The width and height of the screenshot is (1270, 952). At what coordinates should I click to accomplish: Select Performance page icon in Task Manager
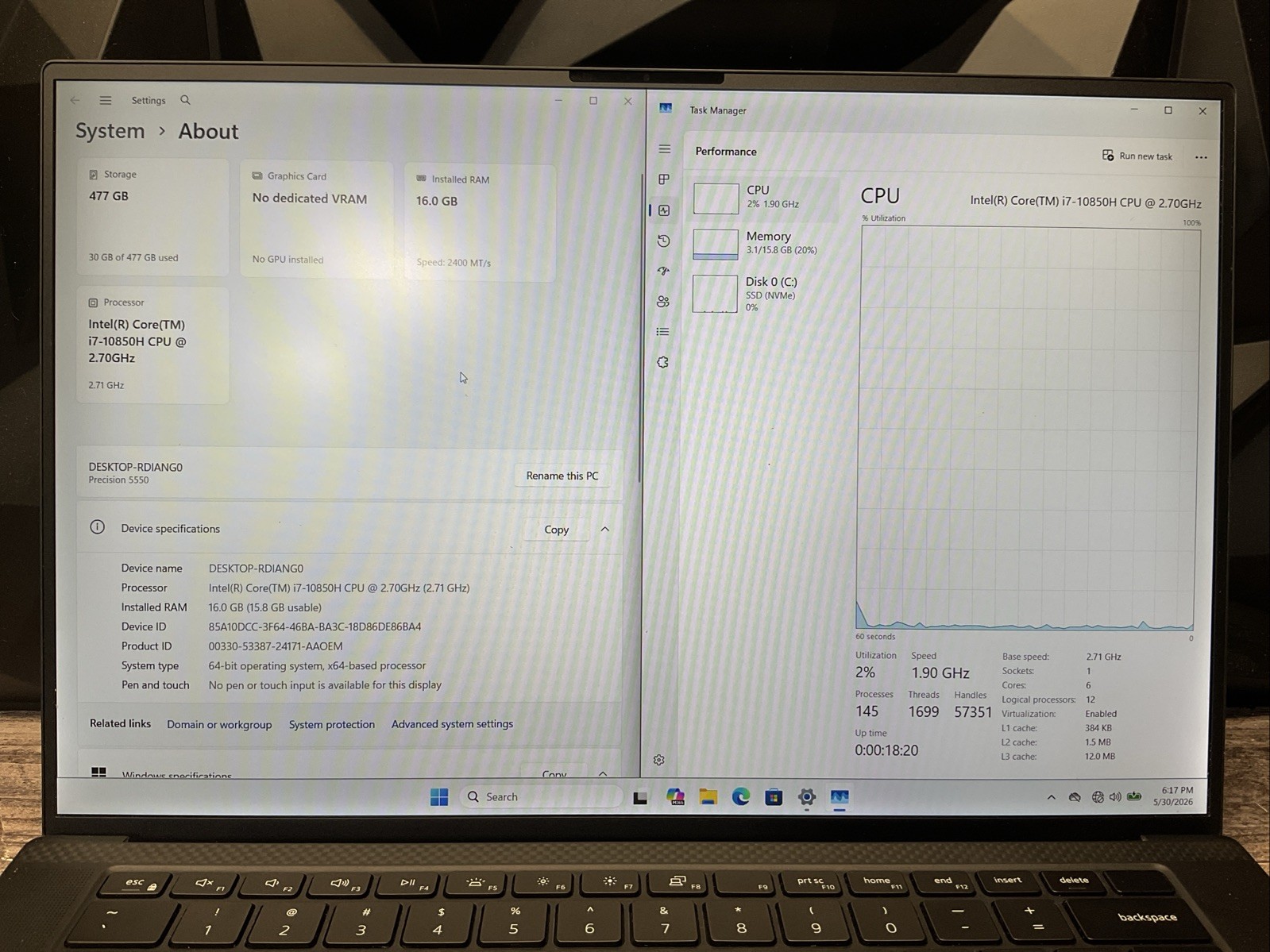(x=664, y=210)
